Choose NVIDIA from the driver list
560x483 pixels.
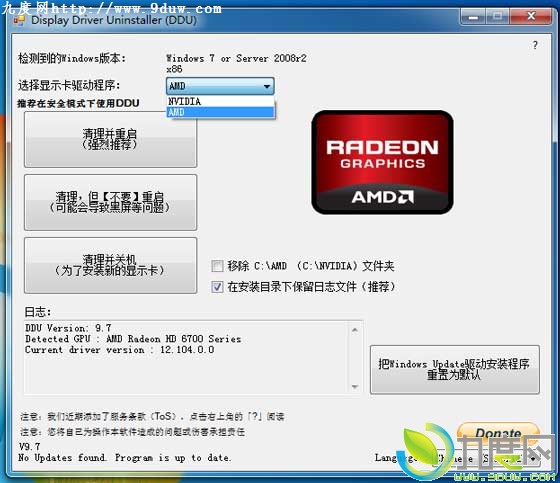(x=220, y=101)
